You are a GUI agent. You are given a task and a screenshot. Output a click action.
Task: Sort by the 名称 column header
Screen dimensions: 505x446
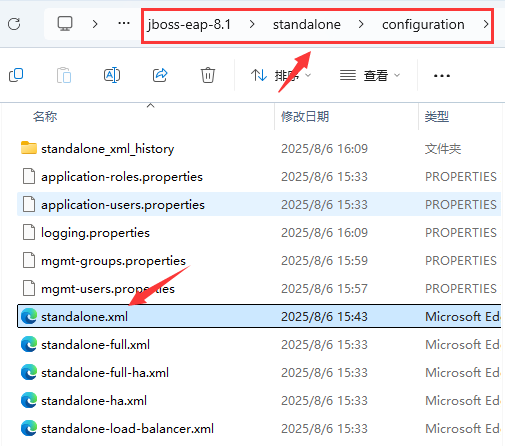coord(45,117)
